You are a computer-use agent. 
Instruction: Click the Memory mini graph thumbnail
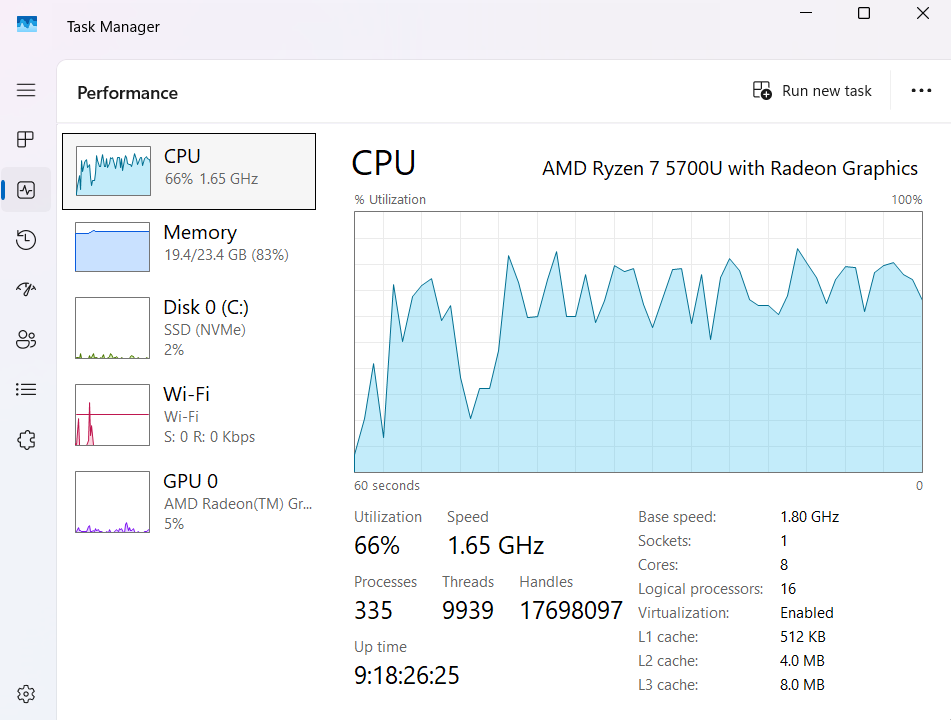point(112,247)
